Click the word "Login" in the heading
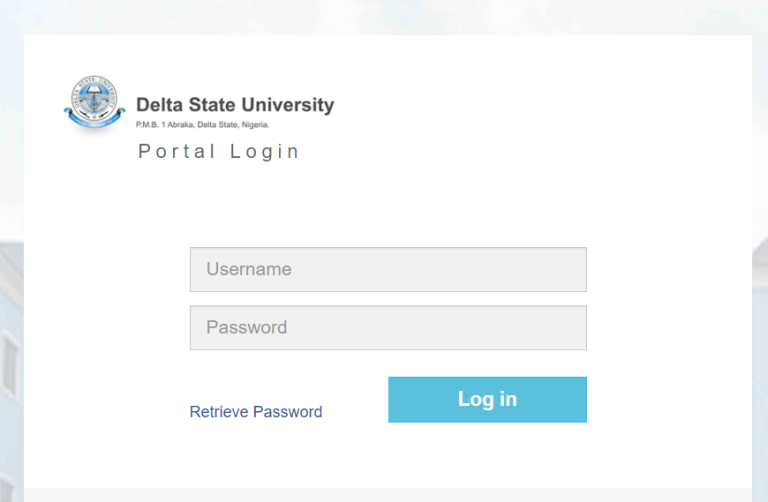The height and width of the screenshot is (502, 768). pos(265,152)
